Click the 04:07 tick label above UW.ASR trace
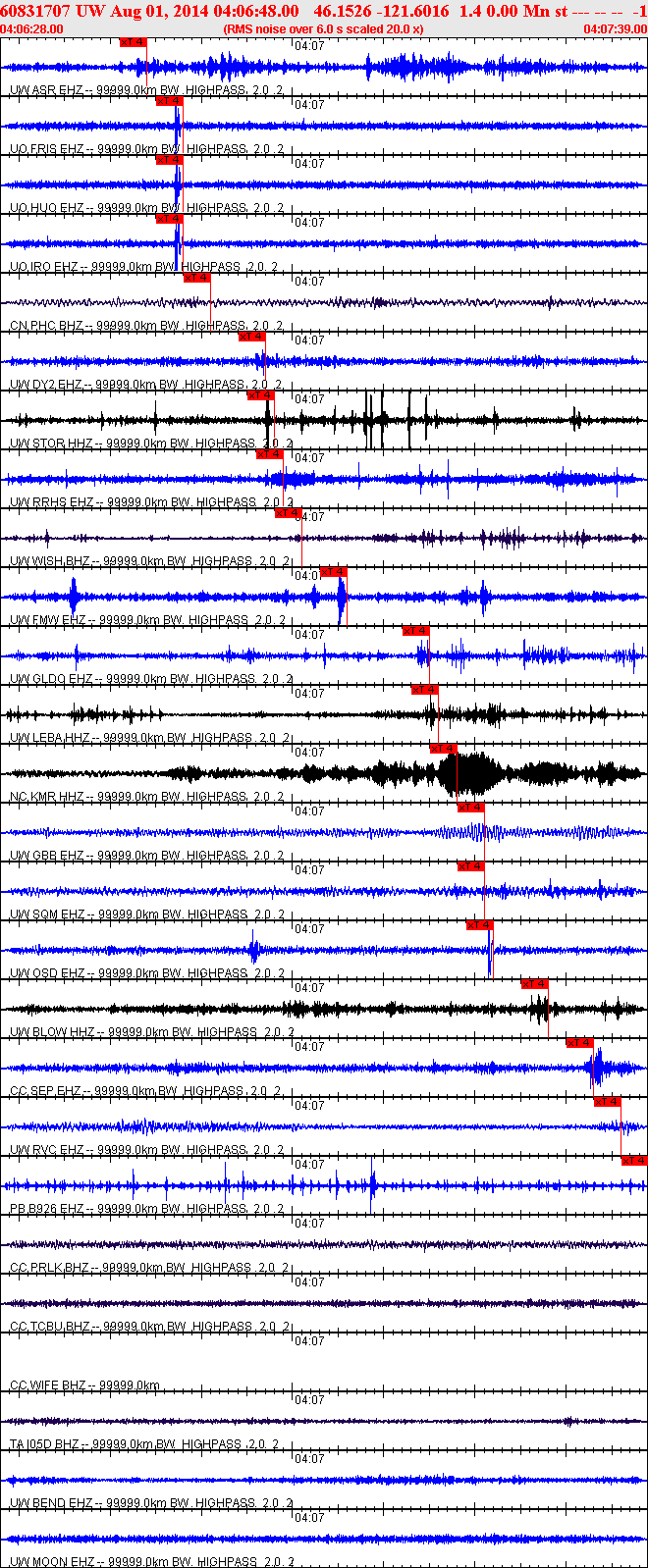Viewport: 648px width, 1568px height. tap(310, 46)
